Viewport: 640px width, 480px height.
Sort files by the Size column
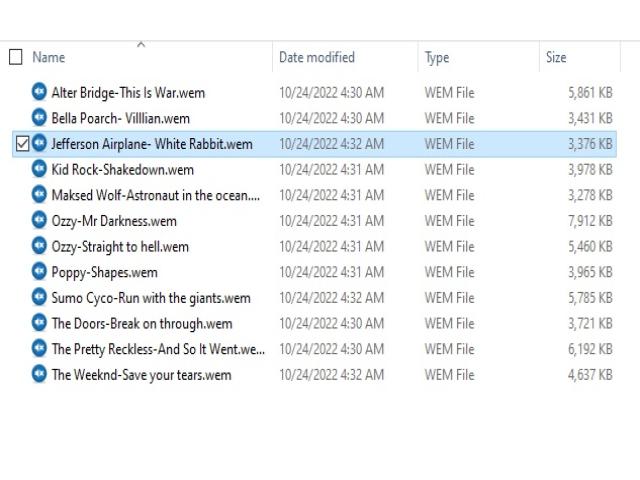[556, 57]
